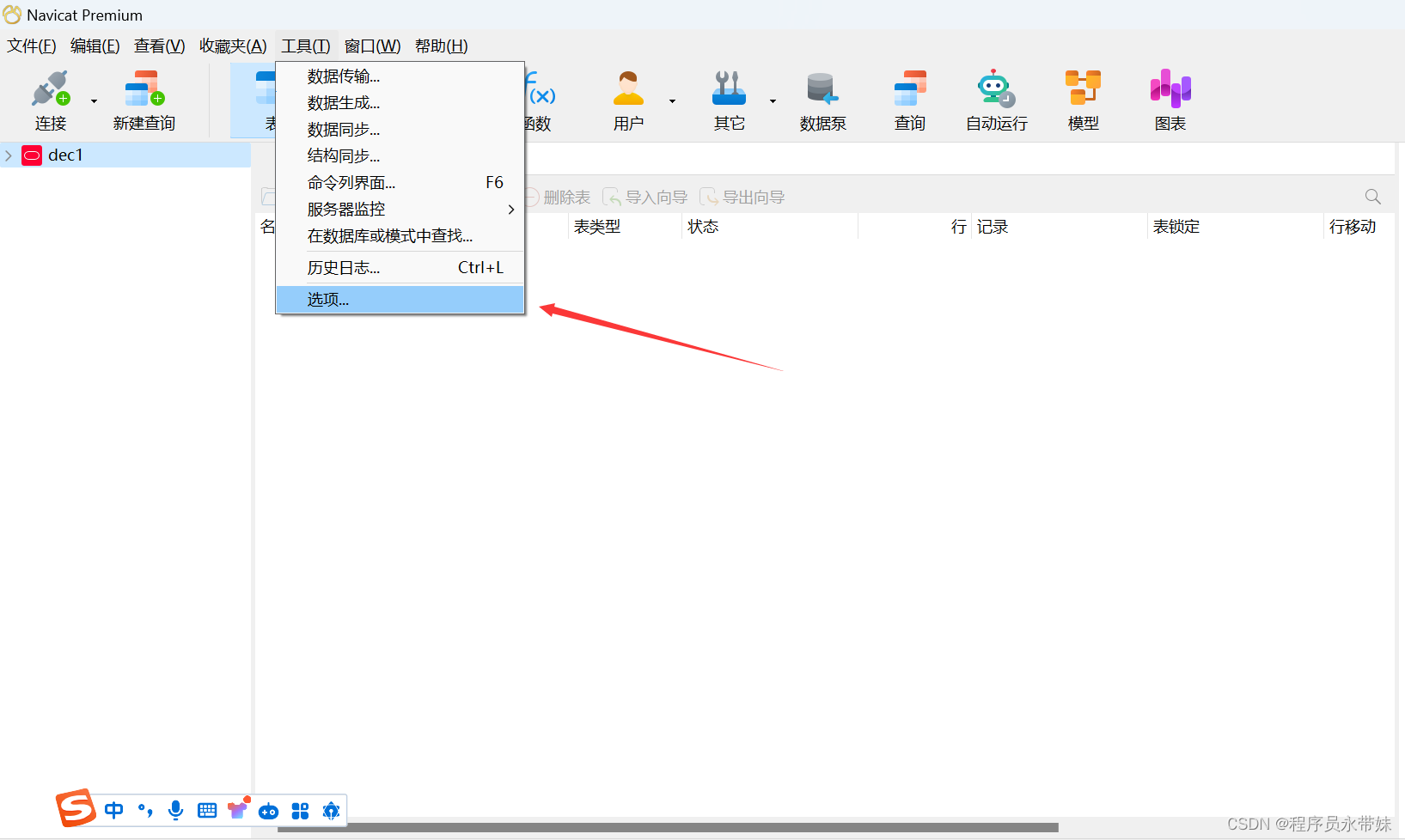Viewport: 1405px width, 840px height.
Task: Toggle voice input microphone in input bar
Action: point(175,809)
